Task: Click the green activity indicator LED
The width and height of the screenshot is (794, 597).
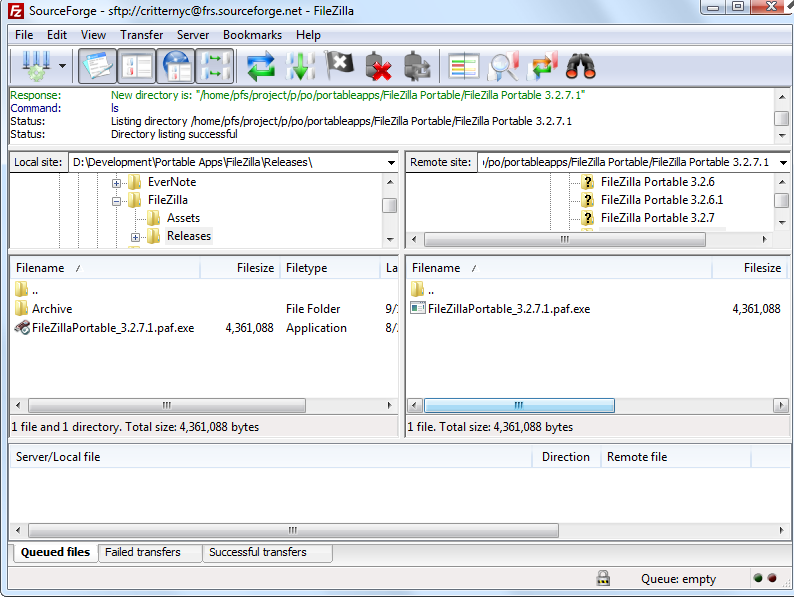Action: click(758, 578)
